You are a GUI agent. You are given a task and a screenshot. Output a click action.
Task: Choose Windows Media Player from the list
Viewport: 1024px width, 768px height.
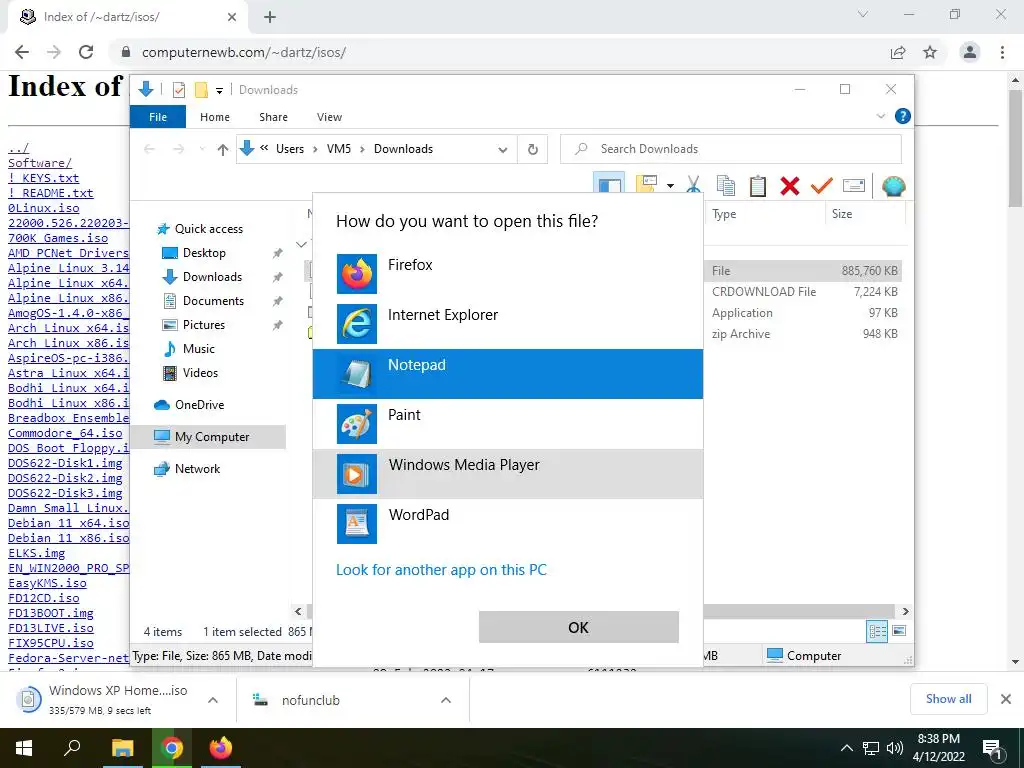(x=507, y=473)
